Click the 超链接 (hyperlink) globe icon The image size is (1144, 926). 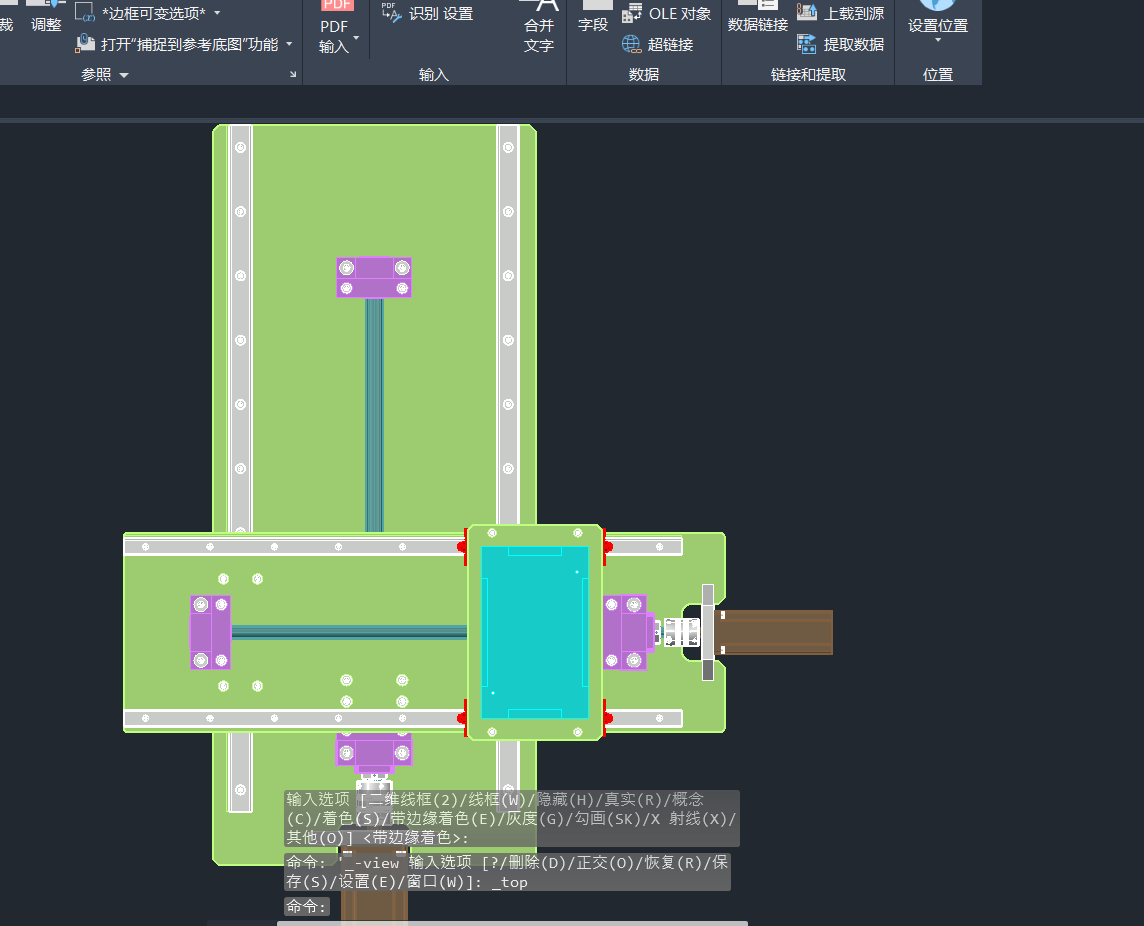coord(631,44)
